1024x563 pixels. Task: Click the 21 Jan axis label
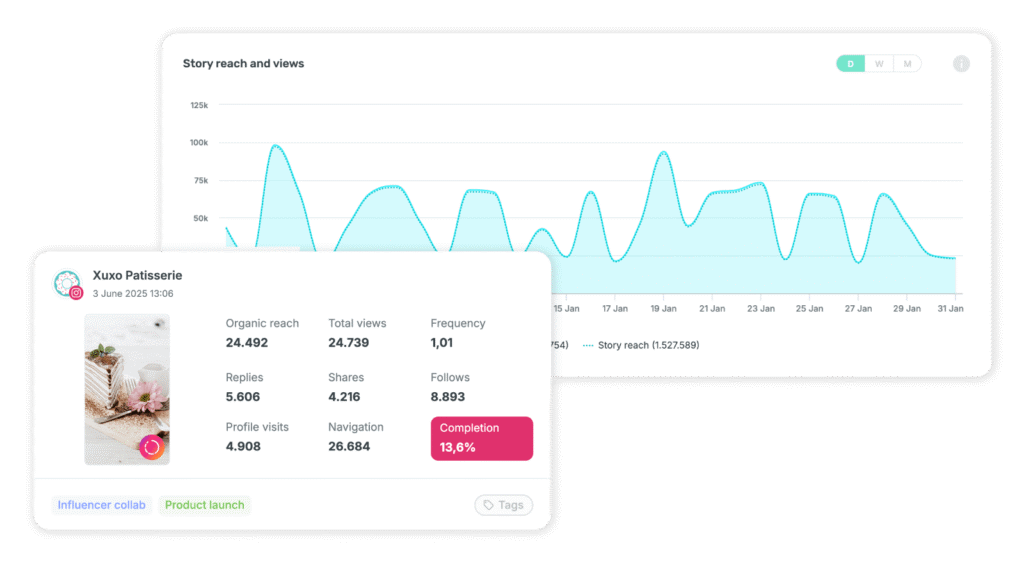(712, 308)
